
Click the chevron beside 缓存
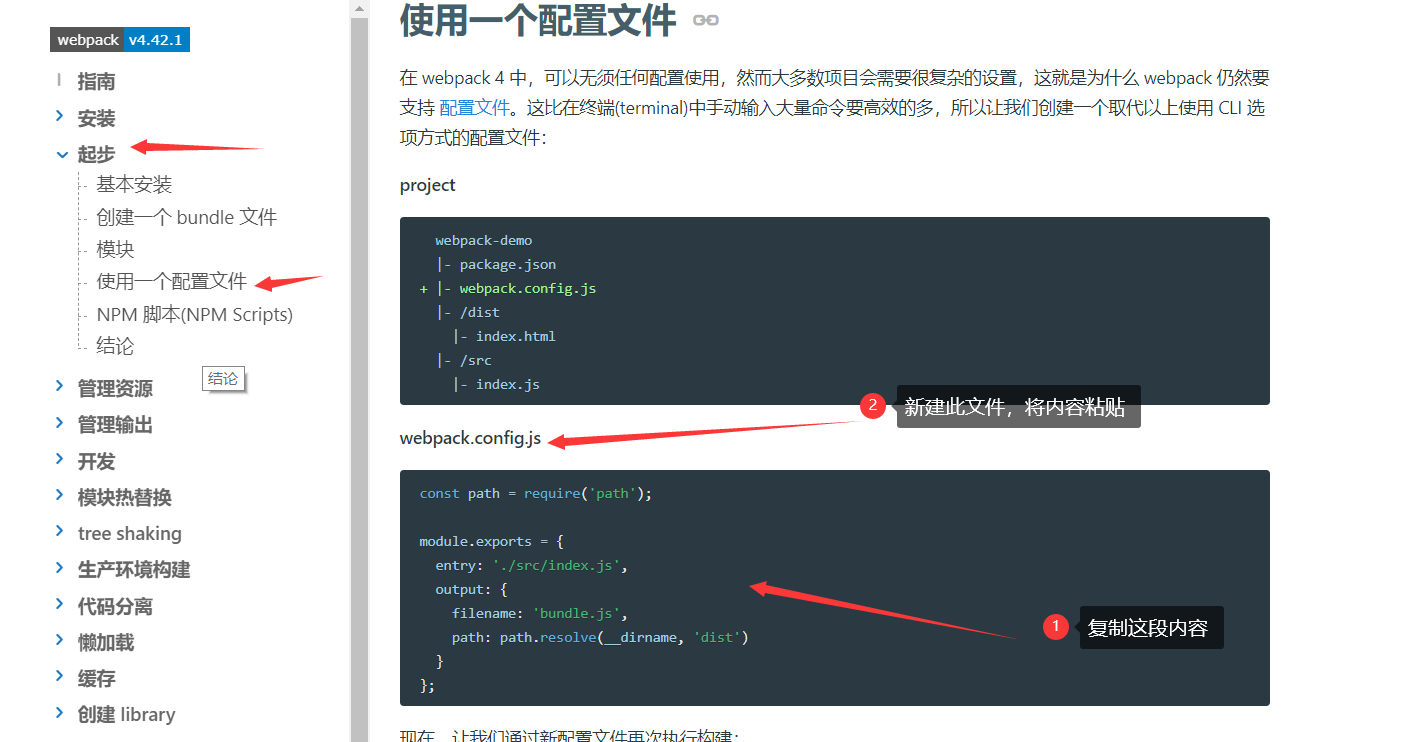pos(59,677)
